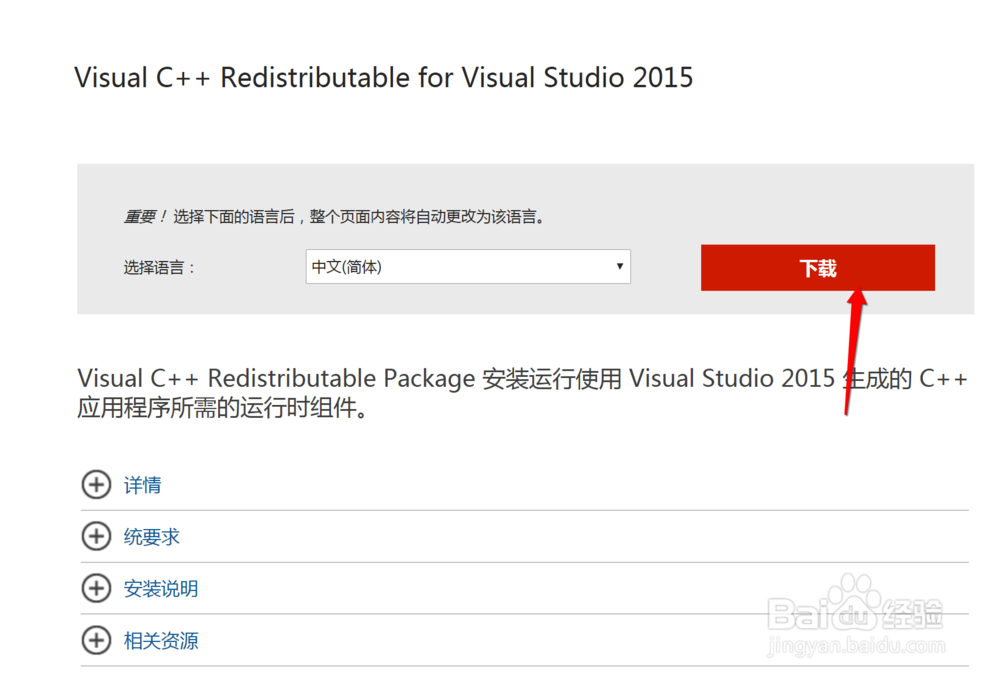Click the 重要！language notice text
This screenshot has height=680, width=1000.
[x=335, y=217]
